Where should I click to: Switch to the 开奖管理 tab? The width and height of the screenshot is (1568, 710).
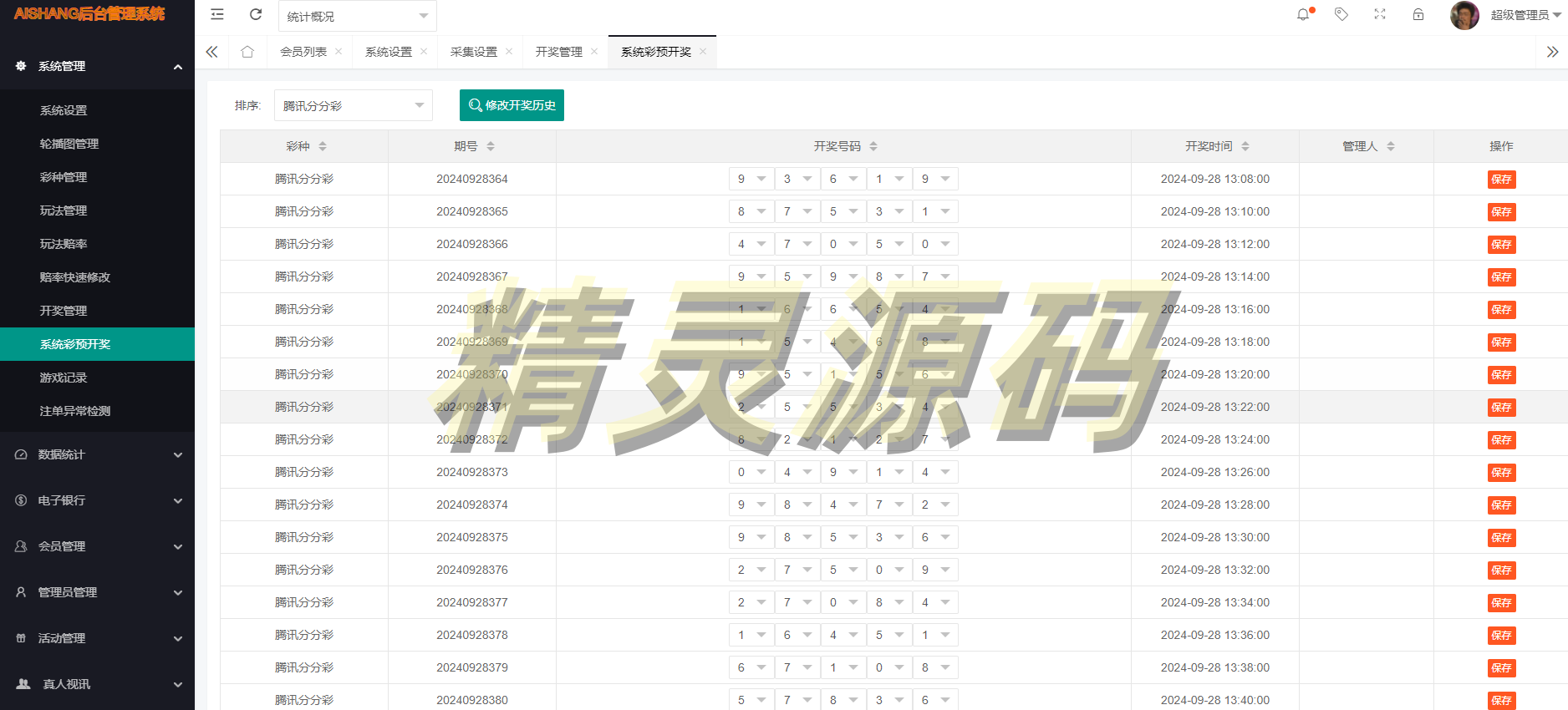click(558, 52)
